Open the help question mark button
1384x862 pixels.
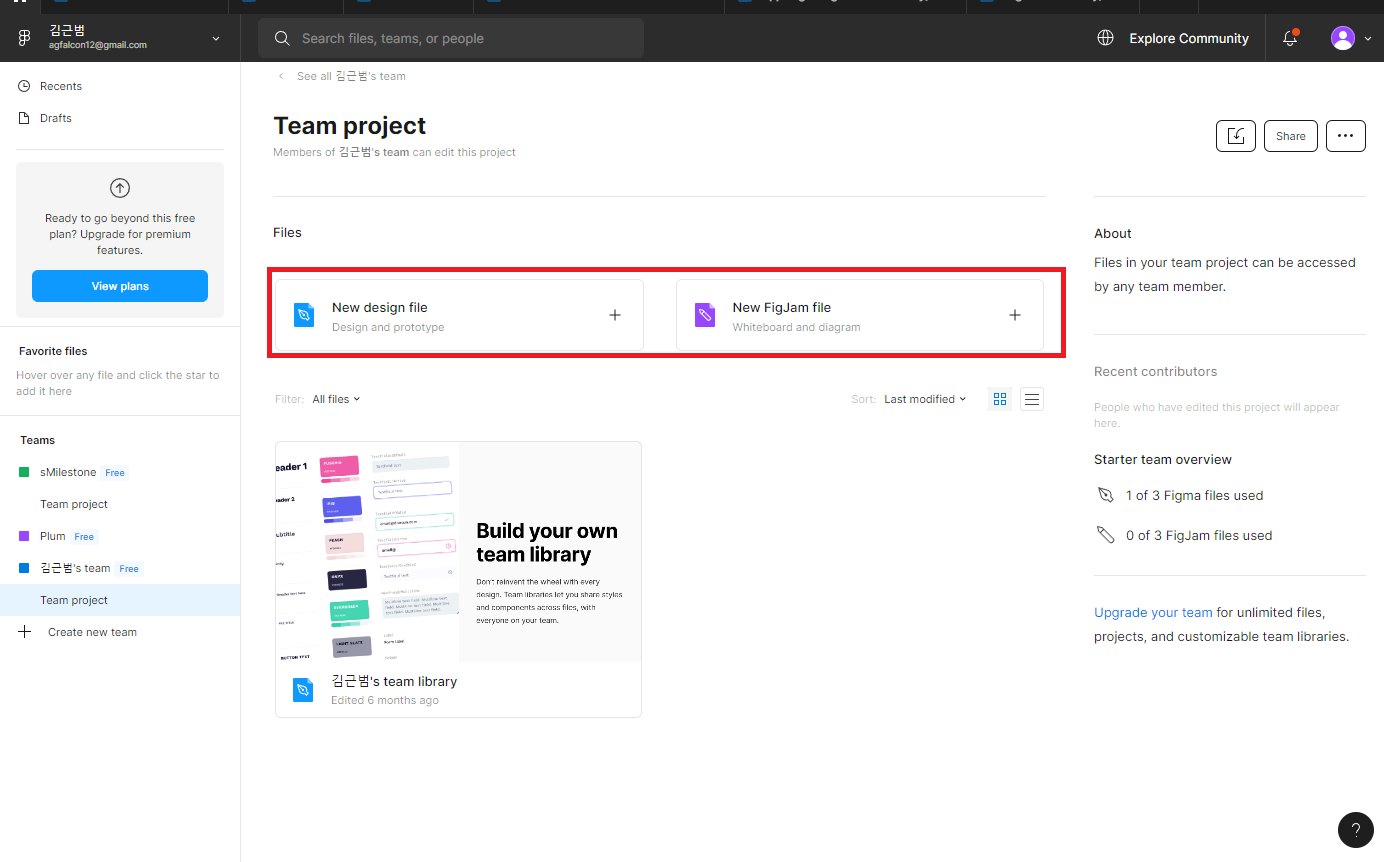tap(1356, 830)
